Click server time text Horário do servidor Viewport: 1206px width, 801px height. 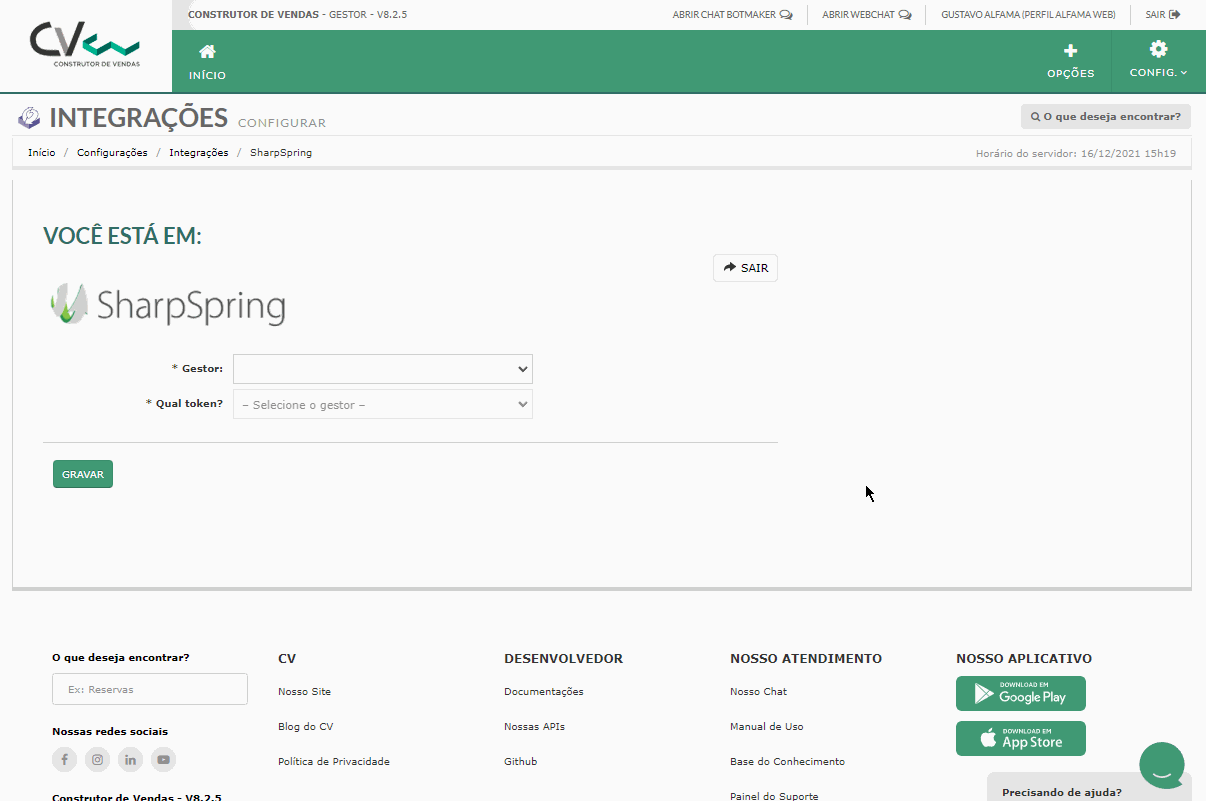point(1076,154)
